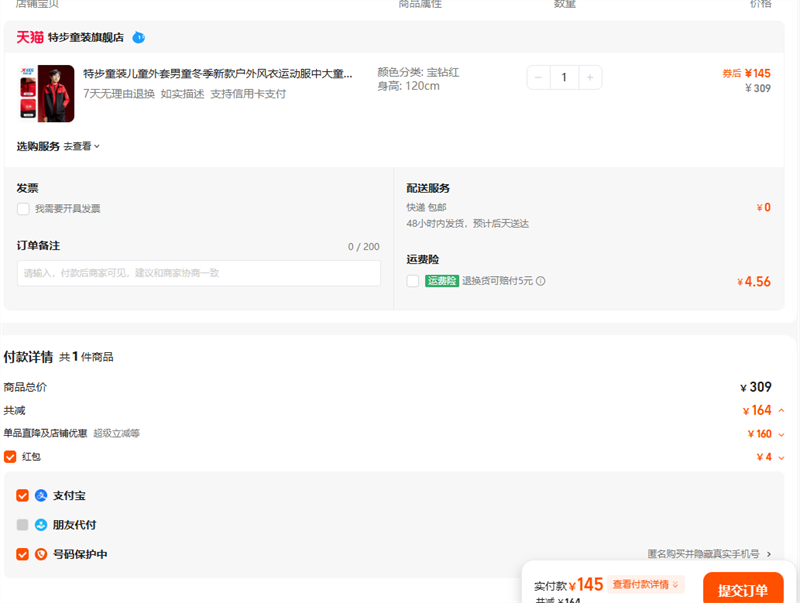Open the 特步童装旗舰店 store link

(86, 38)
